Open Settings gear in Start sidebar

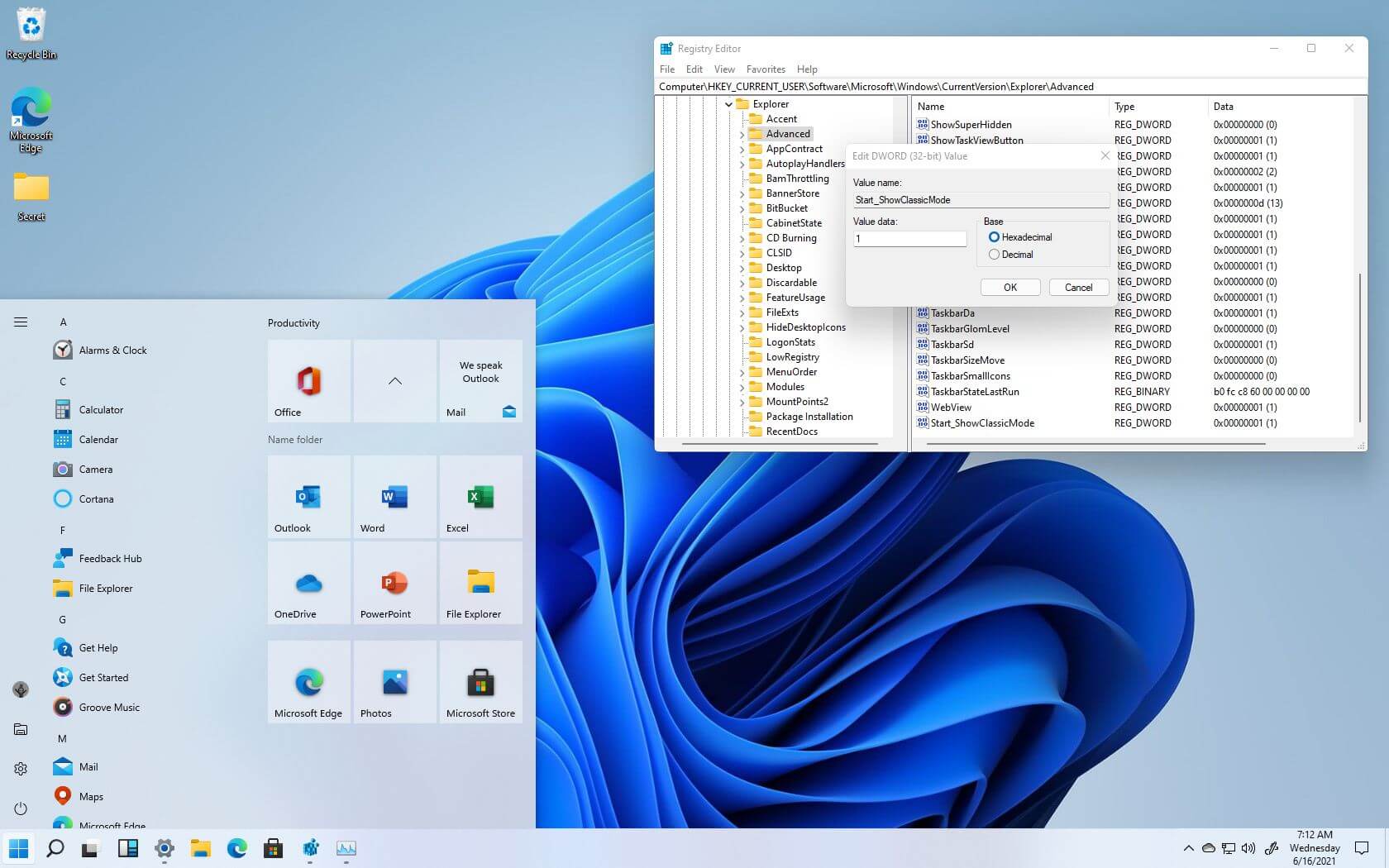(21, 769)
